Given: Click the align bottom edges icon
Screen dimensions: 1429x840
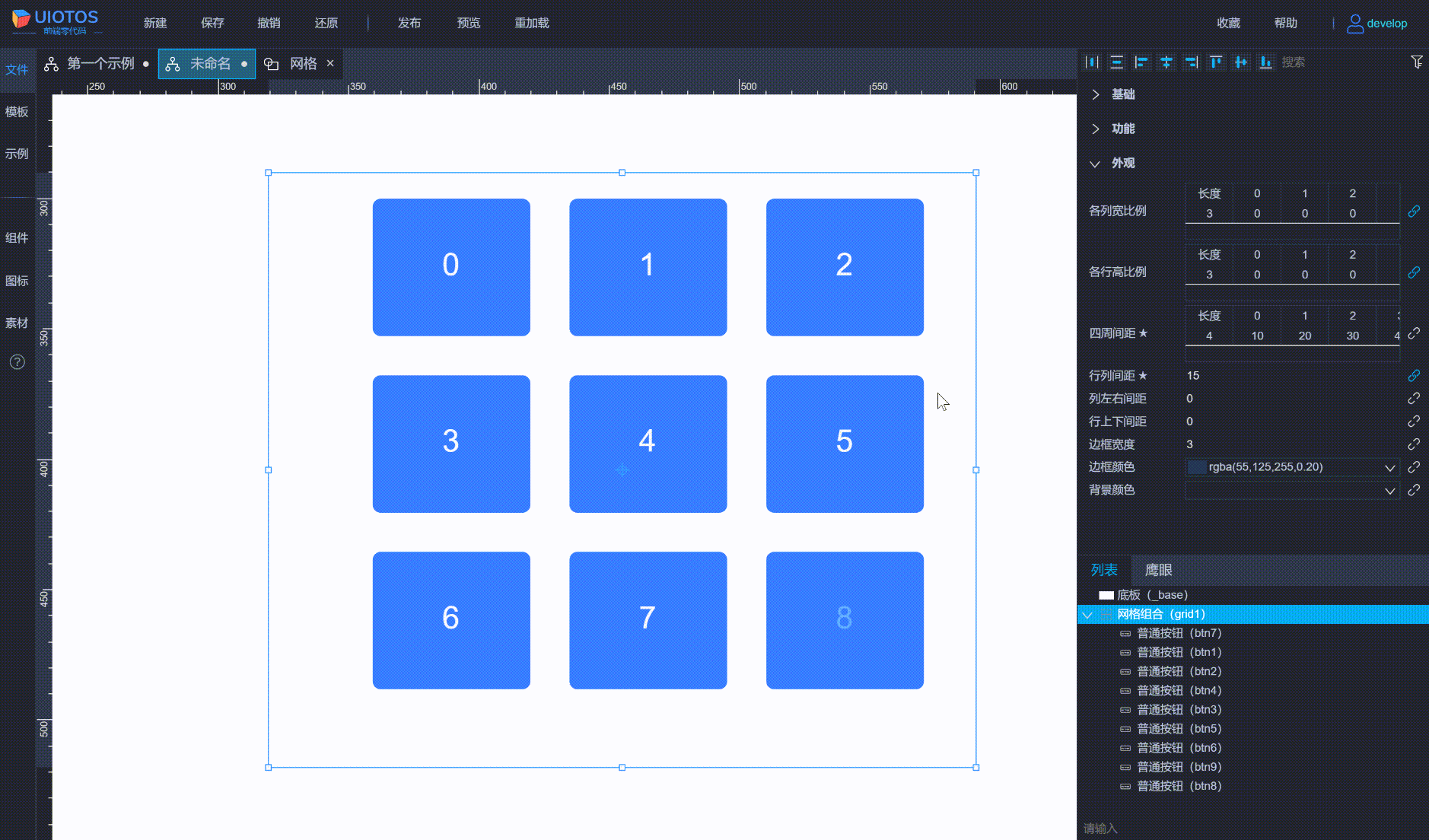Looking at the screenshot, I should [1265, 62].
